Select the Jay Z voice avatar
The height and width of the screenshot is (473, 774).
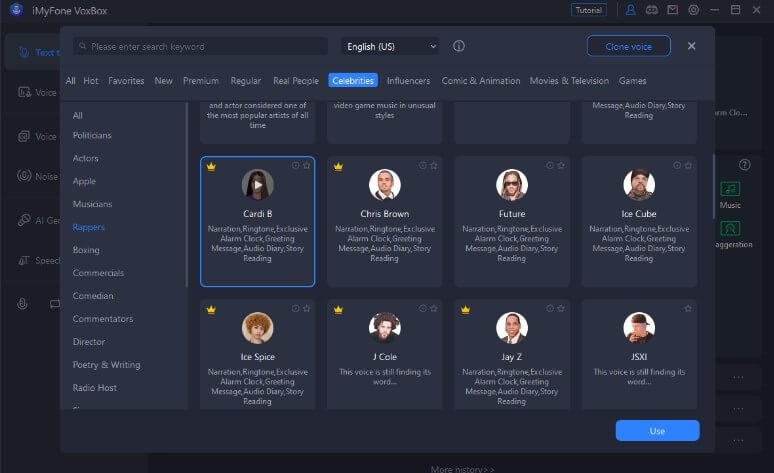pyautogui.click(x=512, y=327)
